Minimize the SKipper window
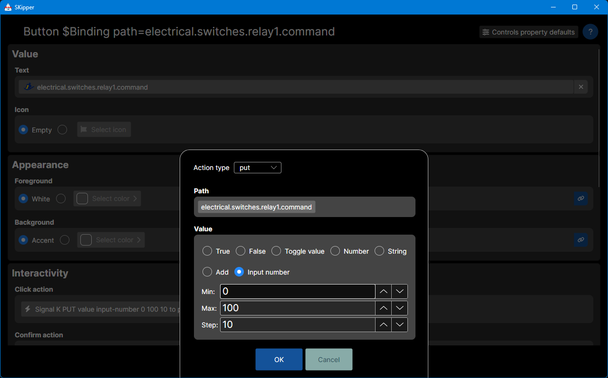This screenshot has height=378, width=608. (553, 7)
